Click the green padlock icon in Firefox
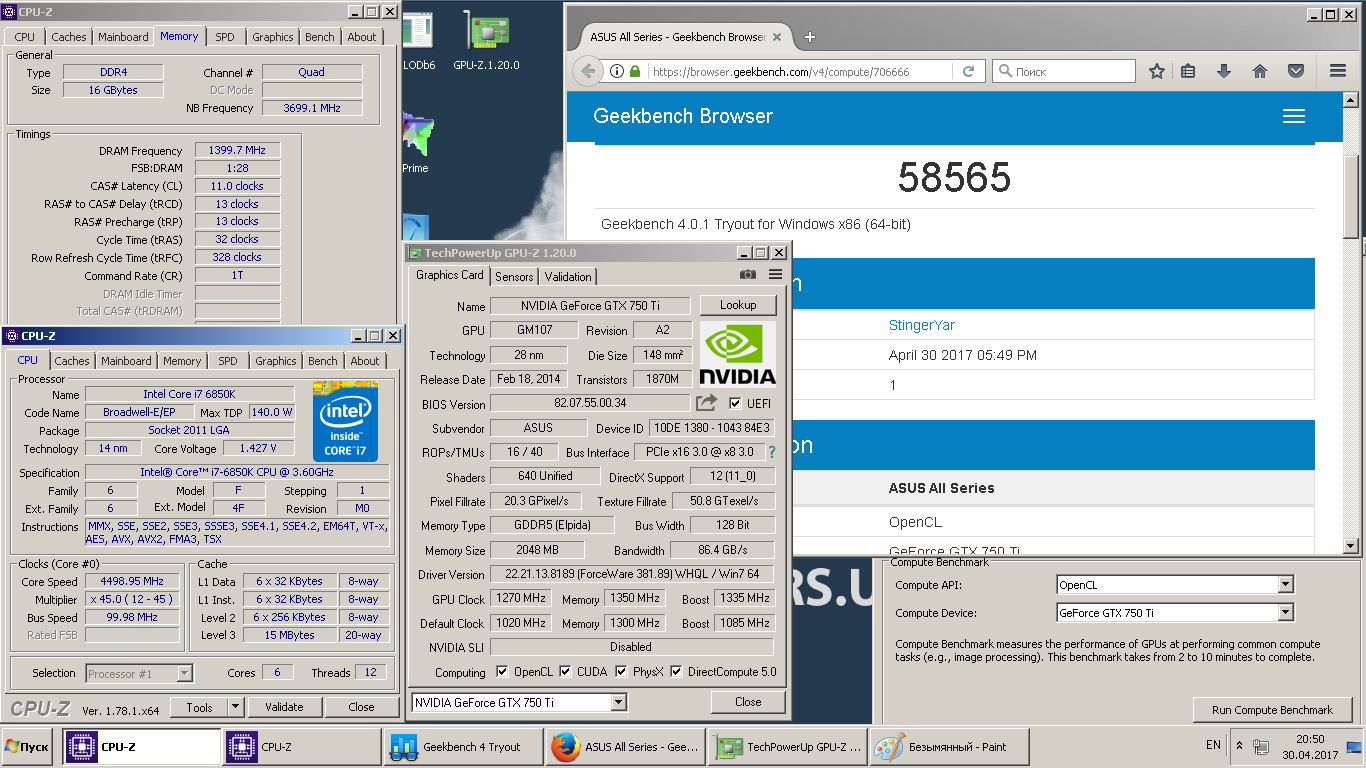The image size is (1366, 768). 635,71
